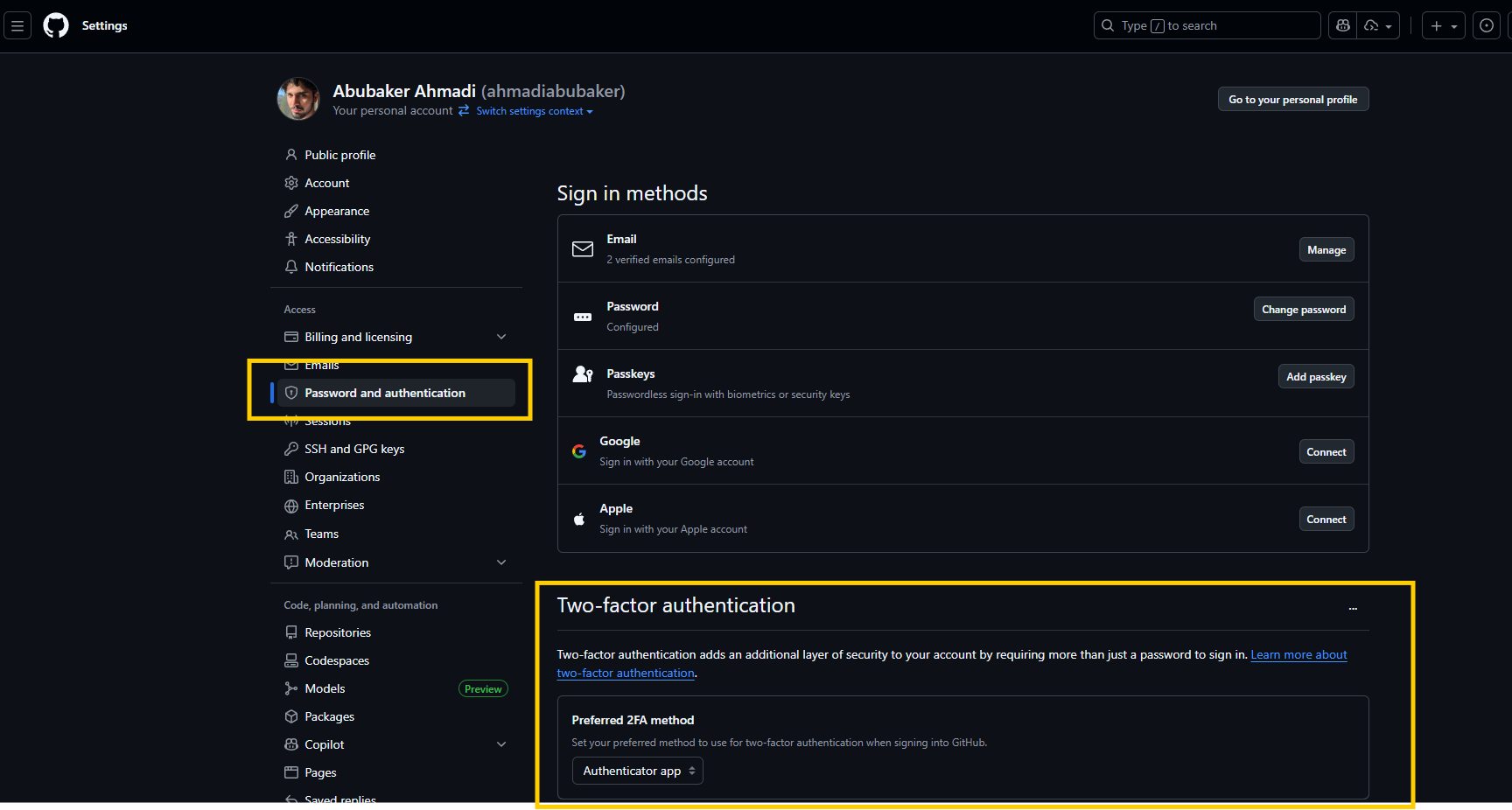The width and height of the screenshot is (1512, 810).
Task: Go to SSH and GPG keys
Action: point(354,449)
